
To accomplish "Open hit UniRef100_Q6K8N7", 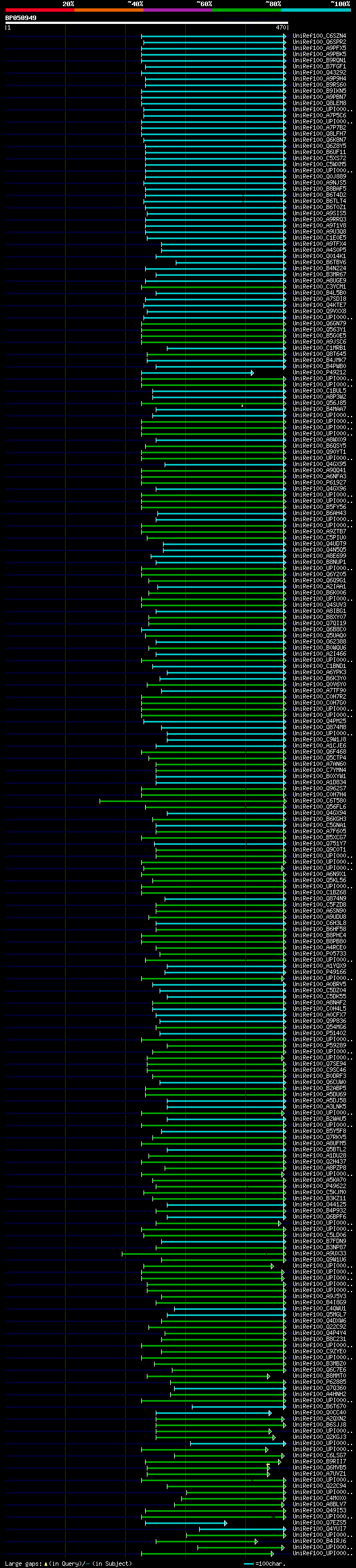I will 319,140.
